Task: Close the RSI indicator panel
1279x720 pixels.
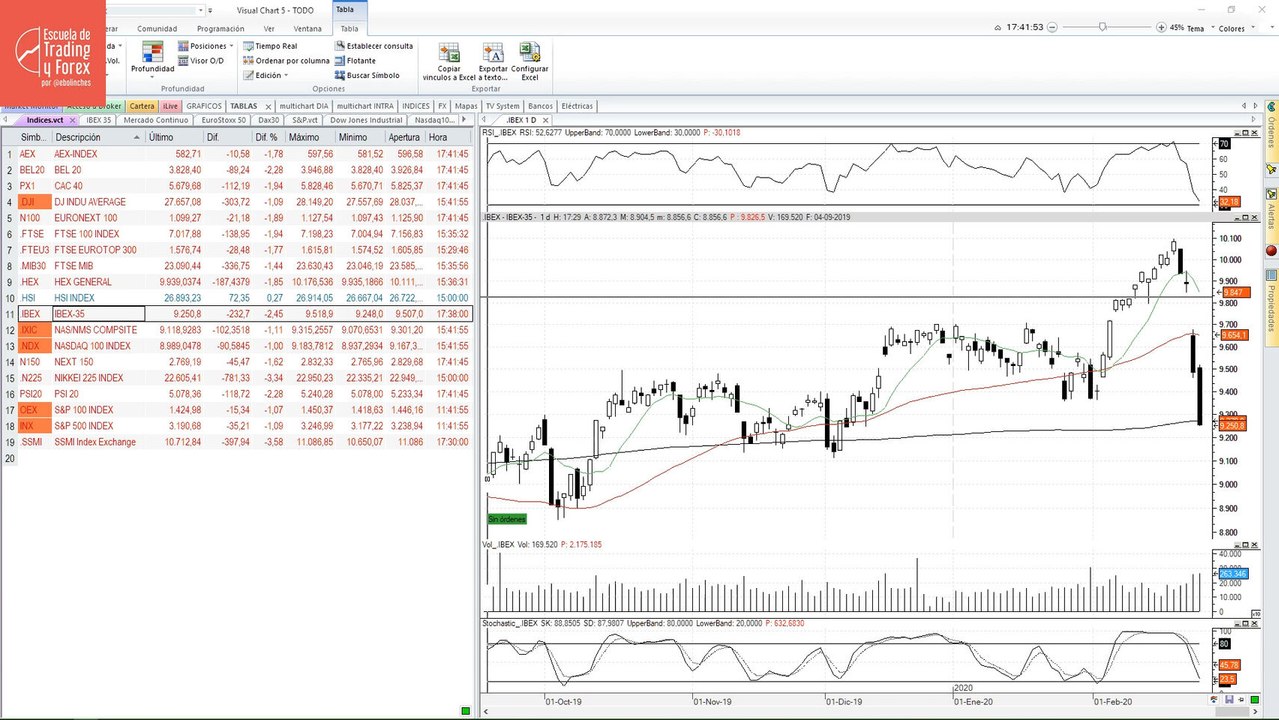Action: click(x=1256, y=131)
